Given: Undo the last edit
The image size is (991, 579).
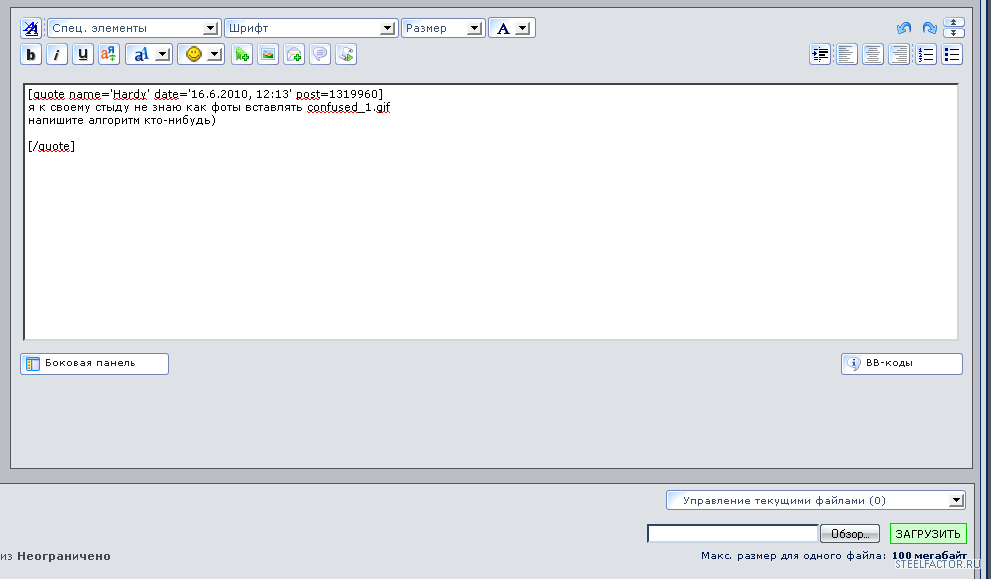Looking at the screenshot, I should [x=904, y=28].
